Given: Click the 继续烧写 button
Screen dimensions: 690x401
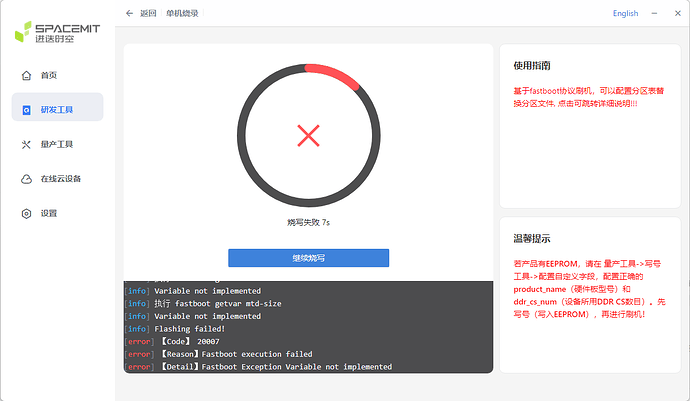Looking at the screenshot, I should [308, 258].
